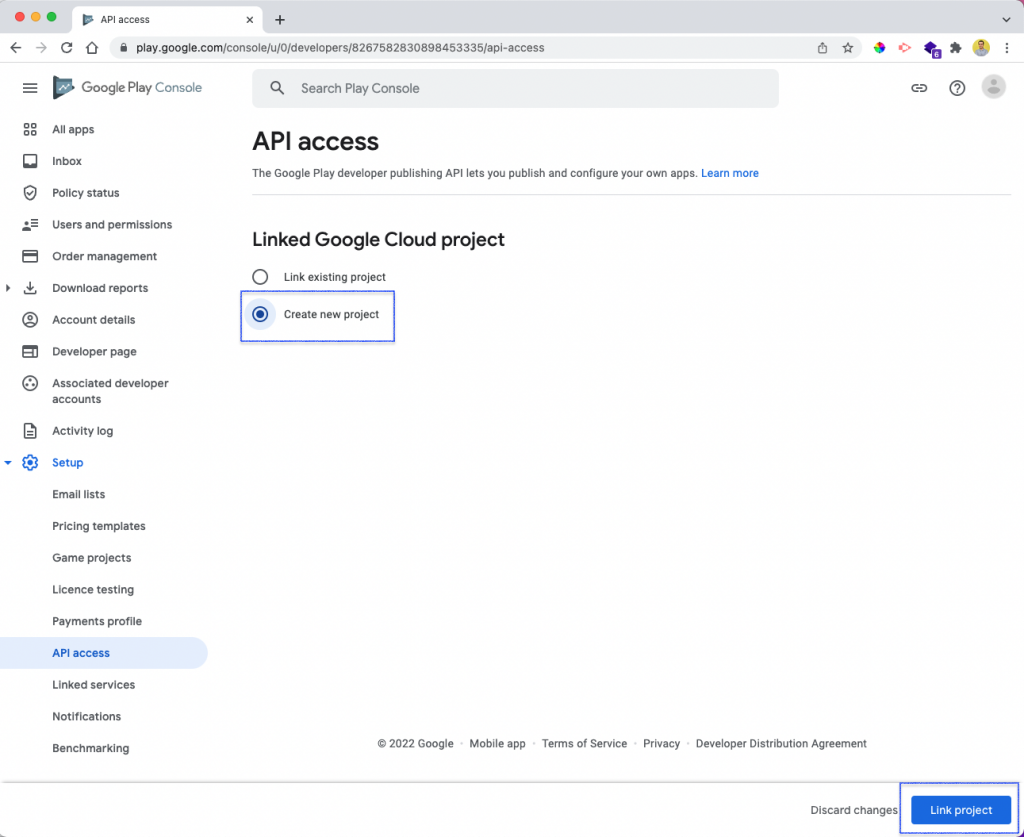The height and width of the screenshot is (837, 1024).
Task: Select the Create new project radio button
Action: coord(260,314)
